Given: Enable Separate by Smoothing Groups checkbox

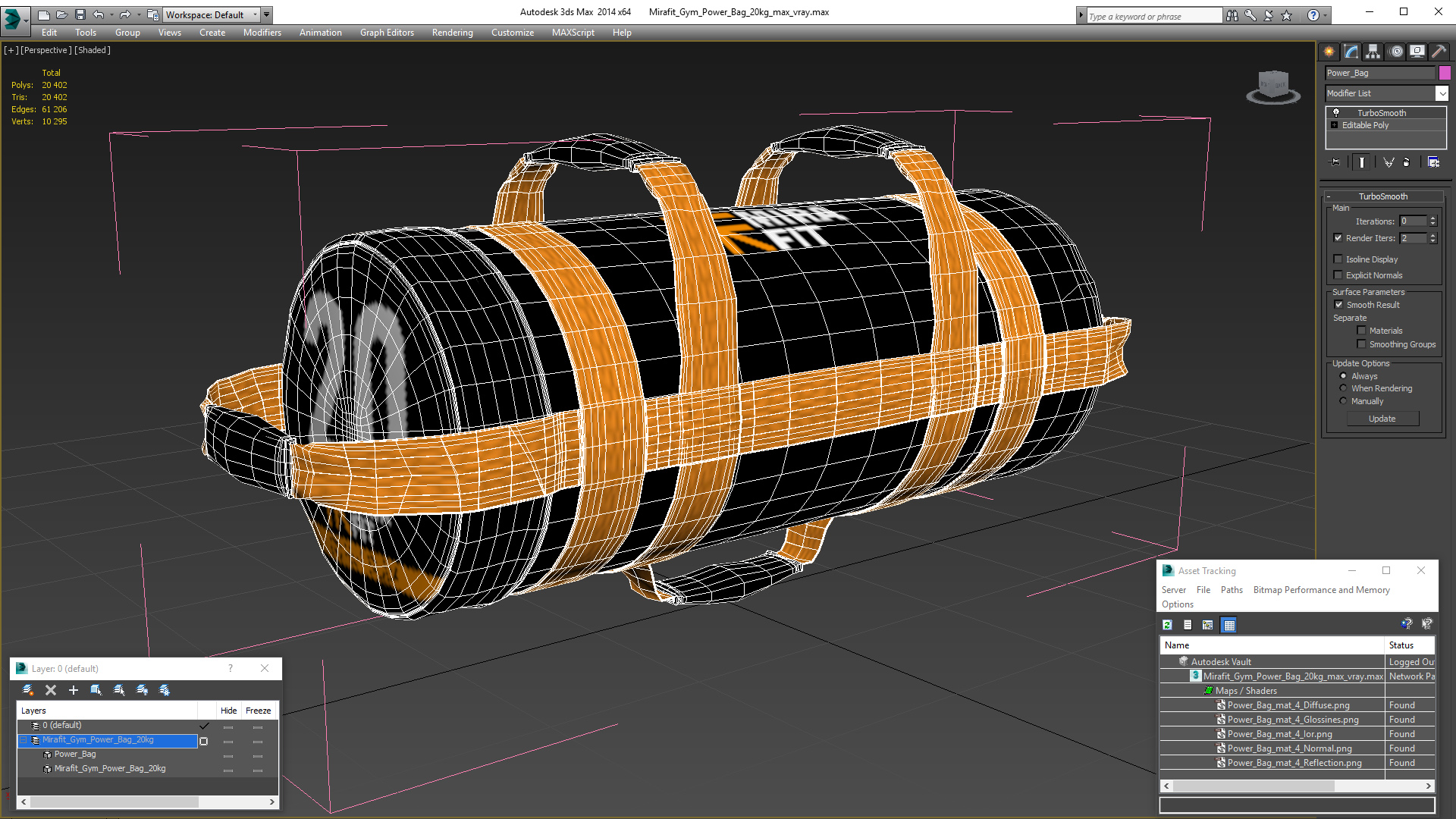Looking at the screenshot, I should [x=1362, y=344].
